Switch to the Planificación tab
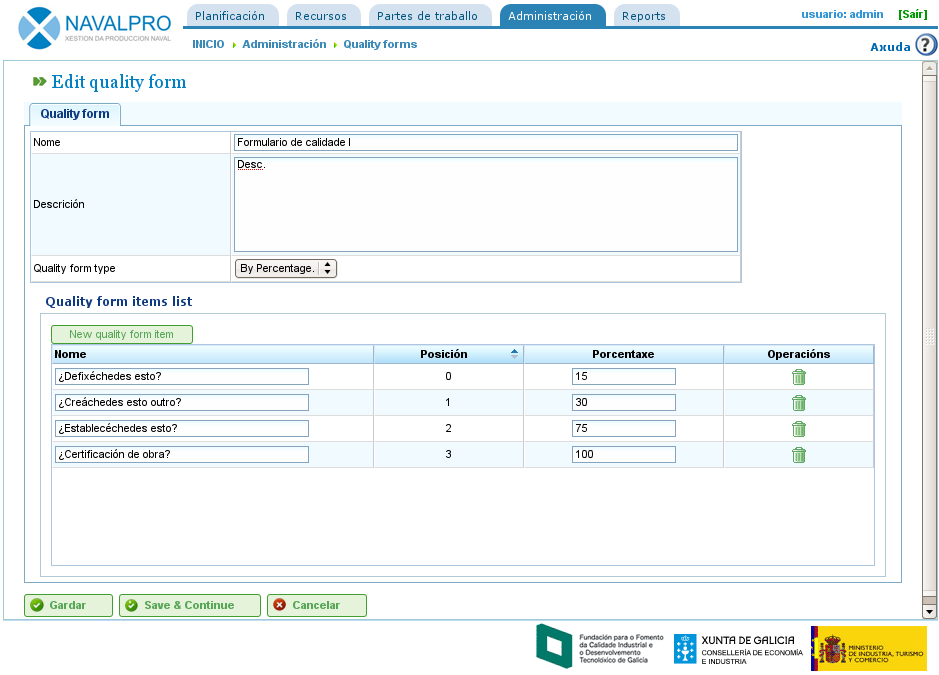This screenshot has width=939, height=675. (x=231, y=16)
